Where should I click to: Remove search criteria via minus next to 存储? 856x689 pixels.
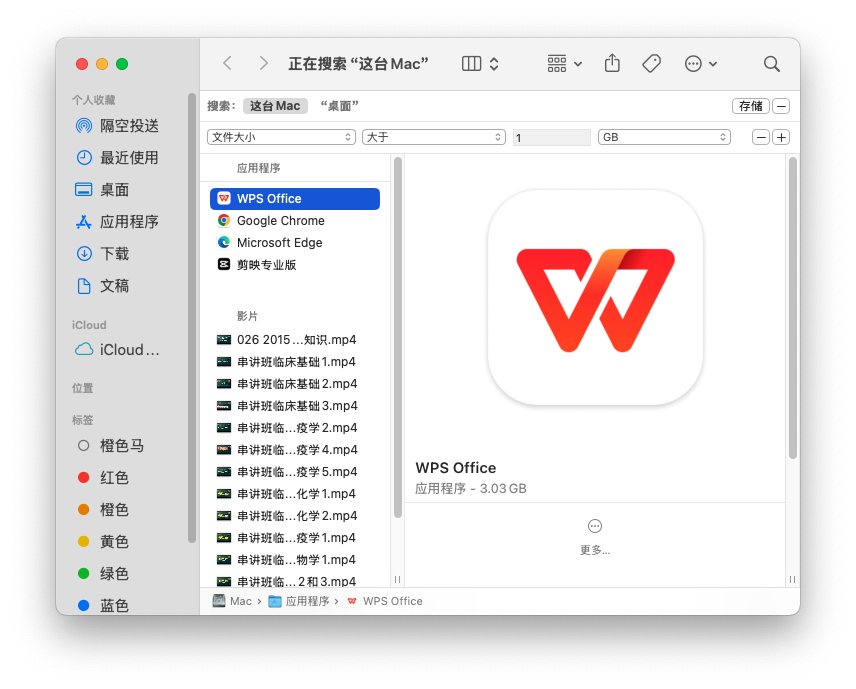[781, 106]
